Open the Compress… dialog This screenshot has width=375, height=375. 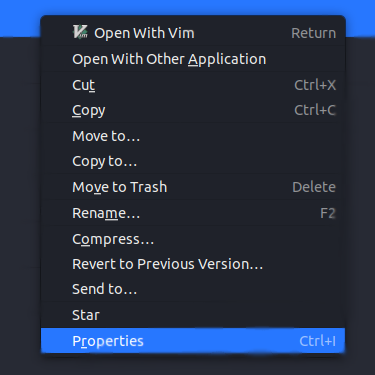tap(193, 239)
